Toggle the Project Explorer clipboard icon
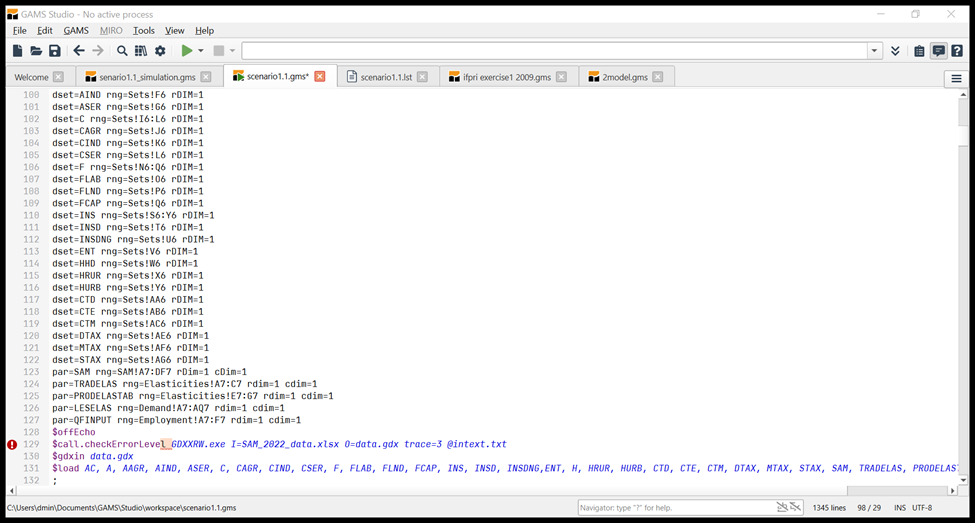The image size is (975, 523). (x=919, y=51)
